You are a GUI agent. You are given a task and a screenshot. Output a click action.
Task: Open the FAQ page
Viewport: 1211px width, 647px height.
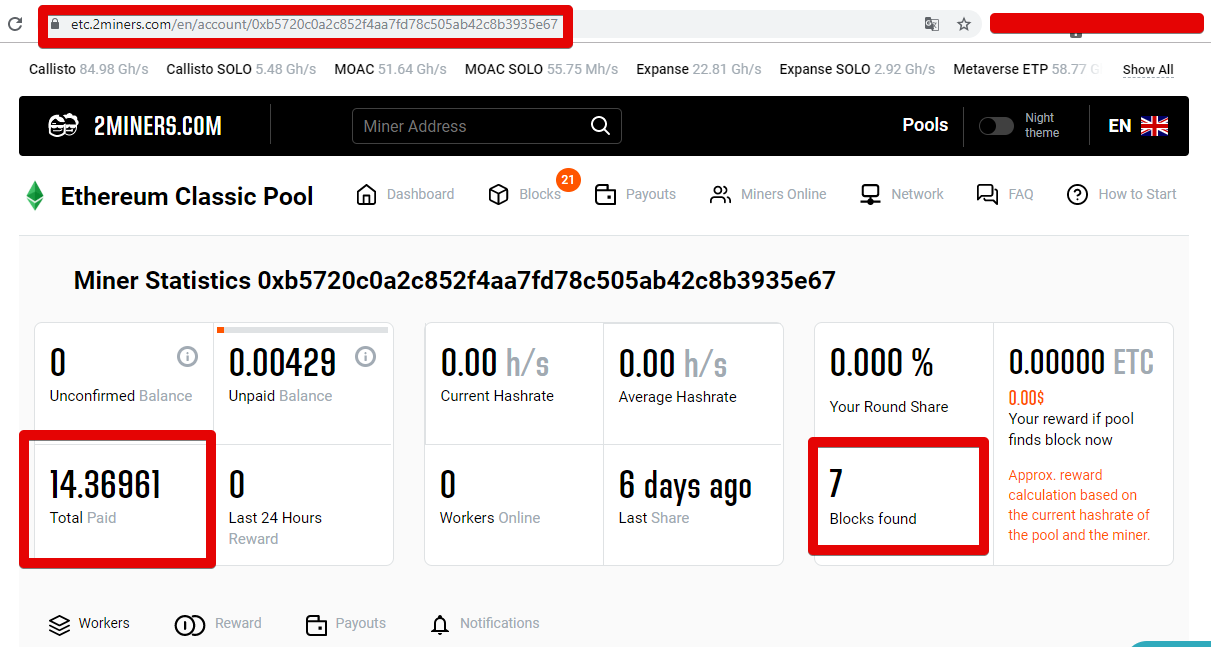[x=1005, y=194]
